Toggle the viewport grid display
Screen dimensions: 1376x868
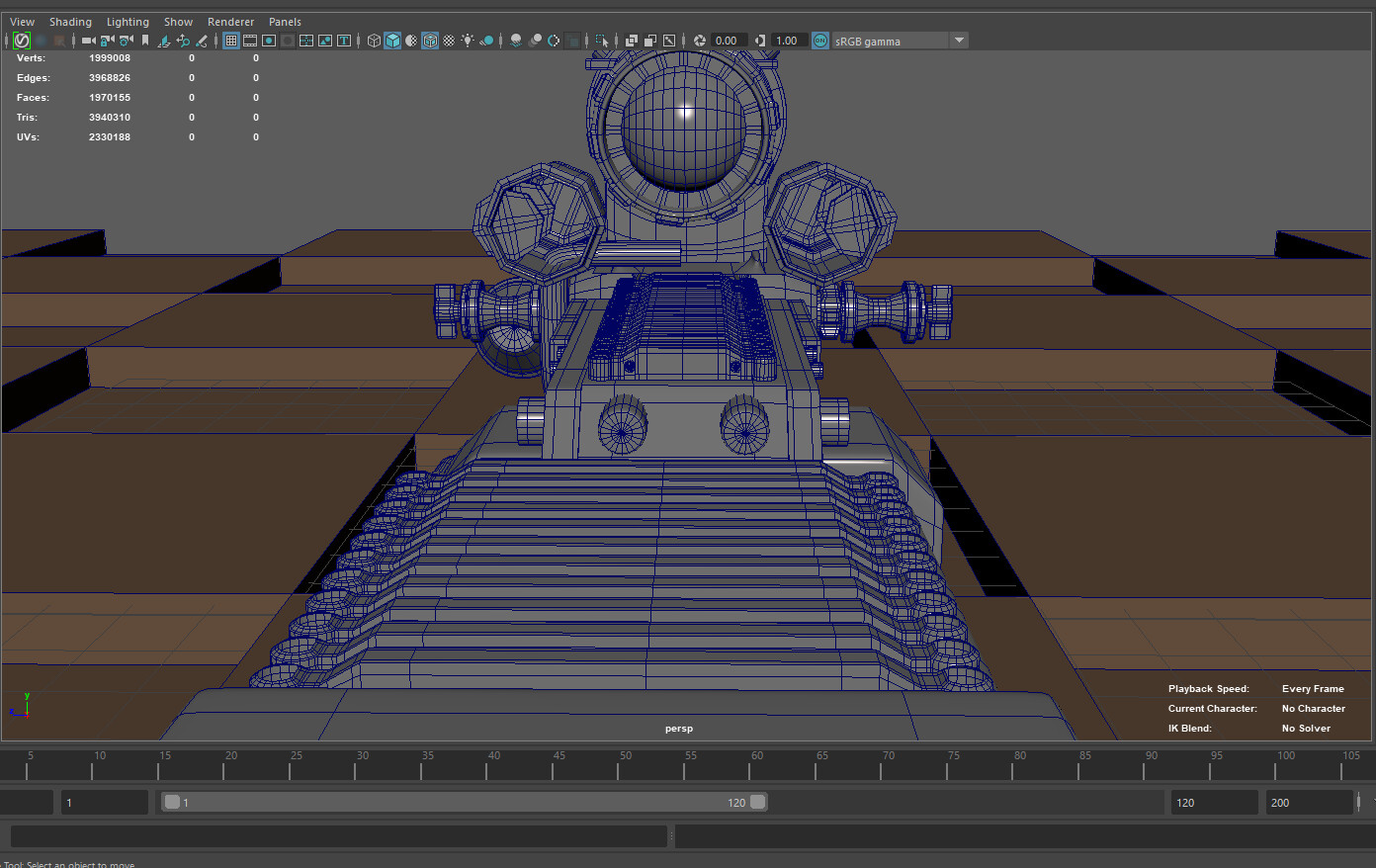pyautogui.click(x=231, y=41)
